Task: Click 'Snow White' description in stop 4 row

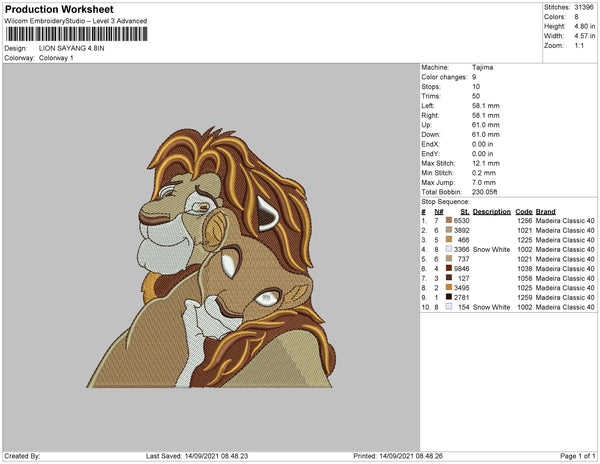Action: click(x=491, y=249)
